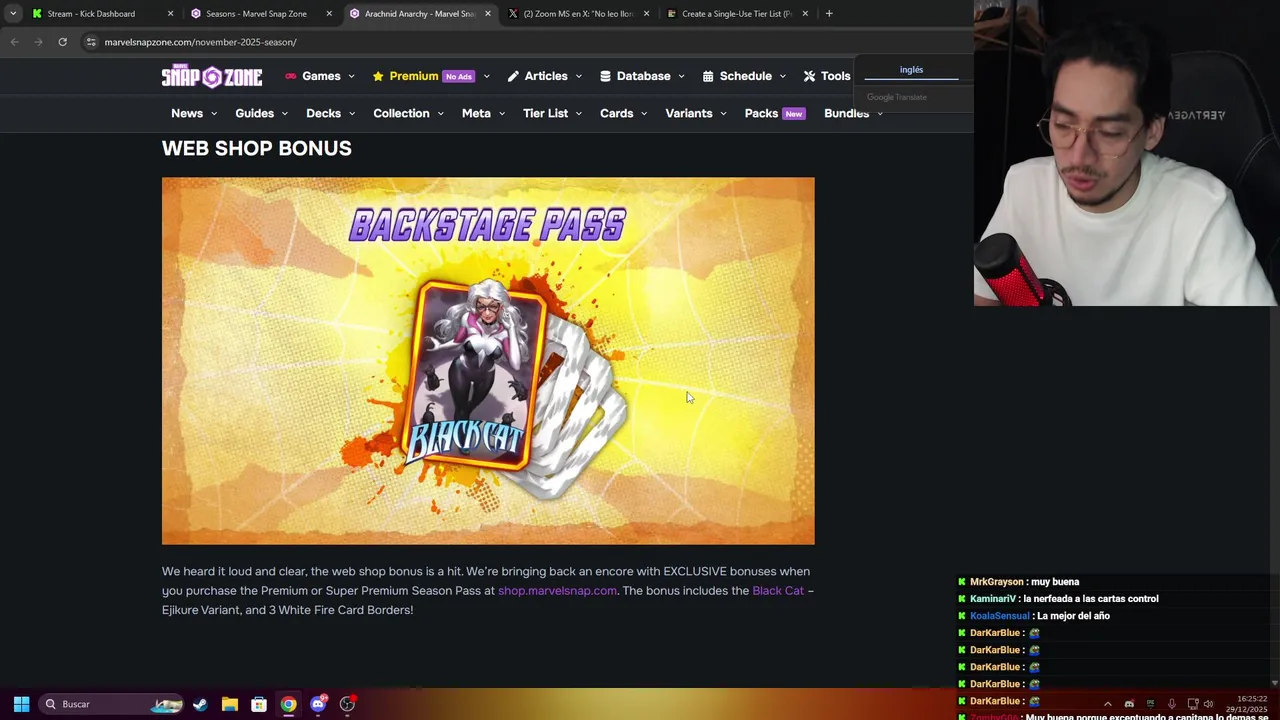The image size is (1280, 720).
Task: Open the Tier List submenu
Action: [x=552, y=113]
